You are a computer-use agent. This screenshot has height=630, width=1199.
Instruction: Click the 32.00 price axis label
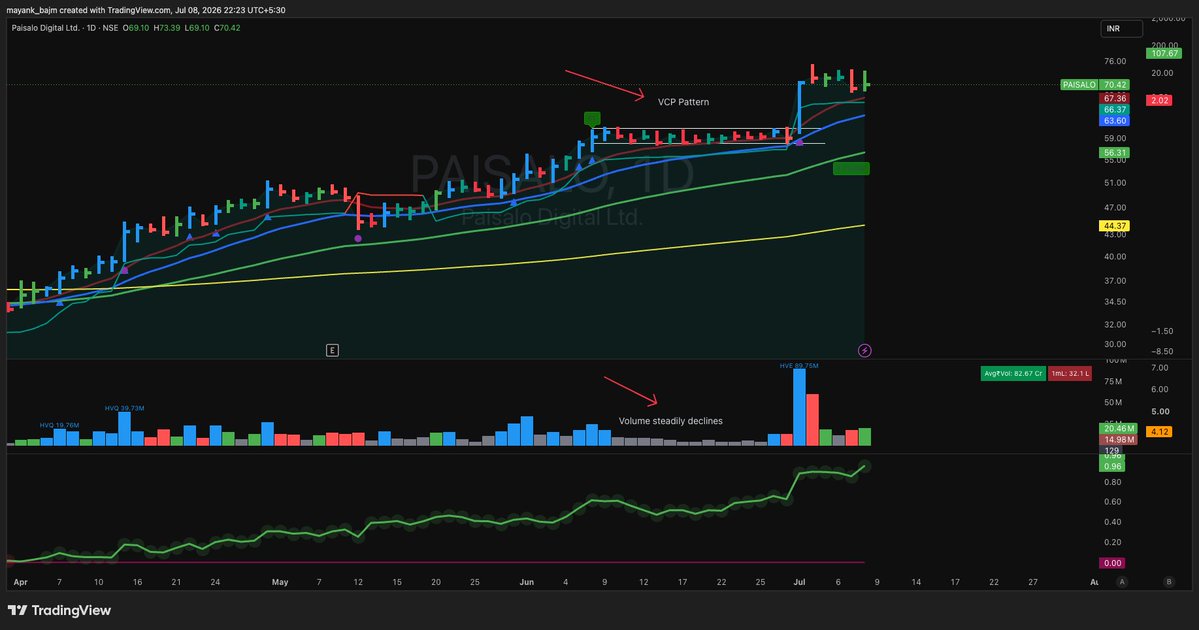[x=1115, y=324]
